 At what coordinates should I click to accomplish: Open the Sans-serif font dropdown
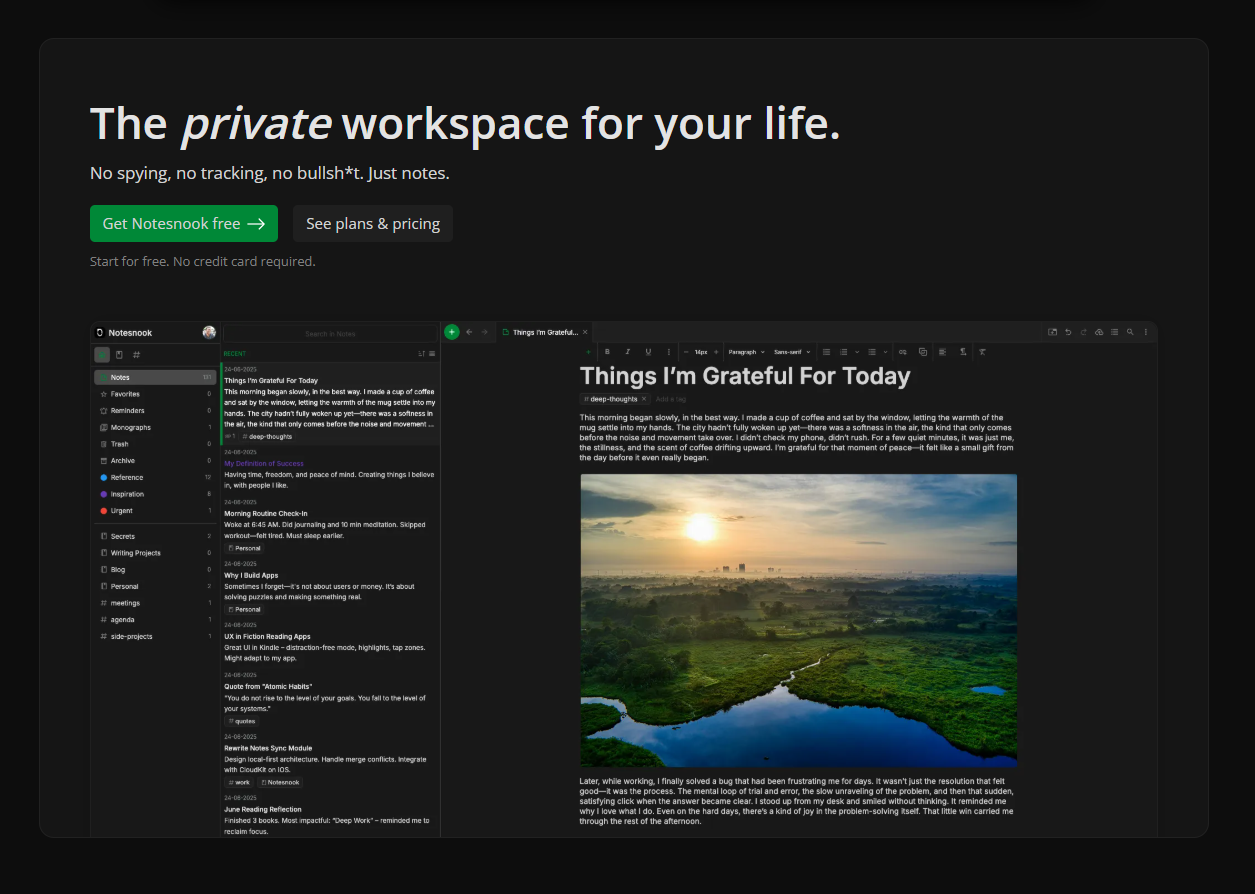pos(793,352)
